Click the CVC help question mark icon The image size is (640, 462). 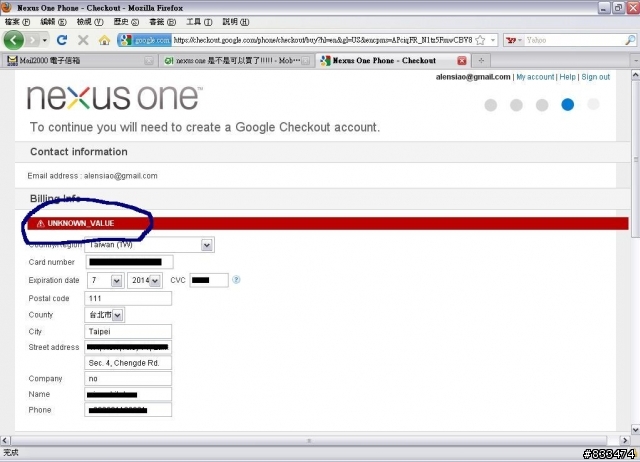point(236,280)
